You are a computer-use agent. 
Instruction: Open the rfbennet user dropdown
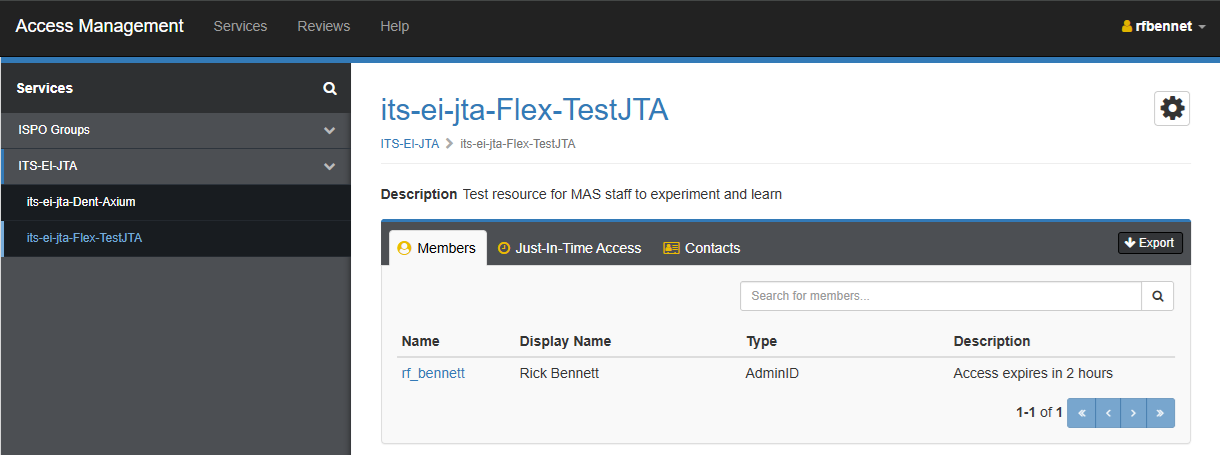(1163, 27)
